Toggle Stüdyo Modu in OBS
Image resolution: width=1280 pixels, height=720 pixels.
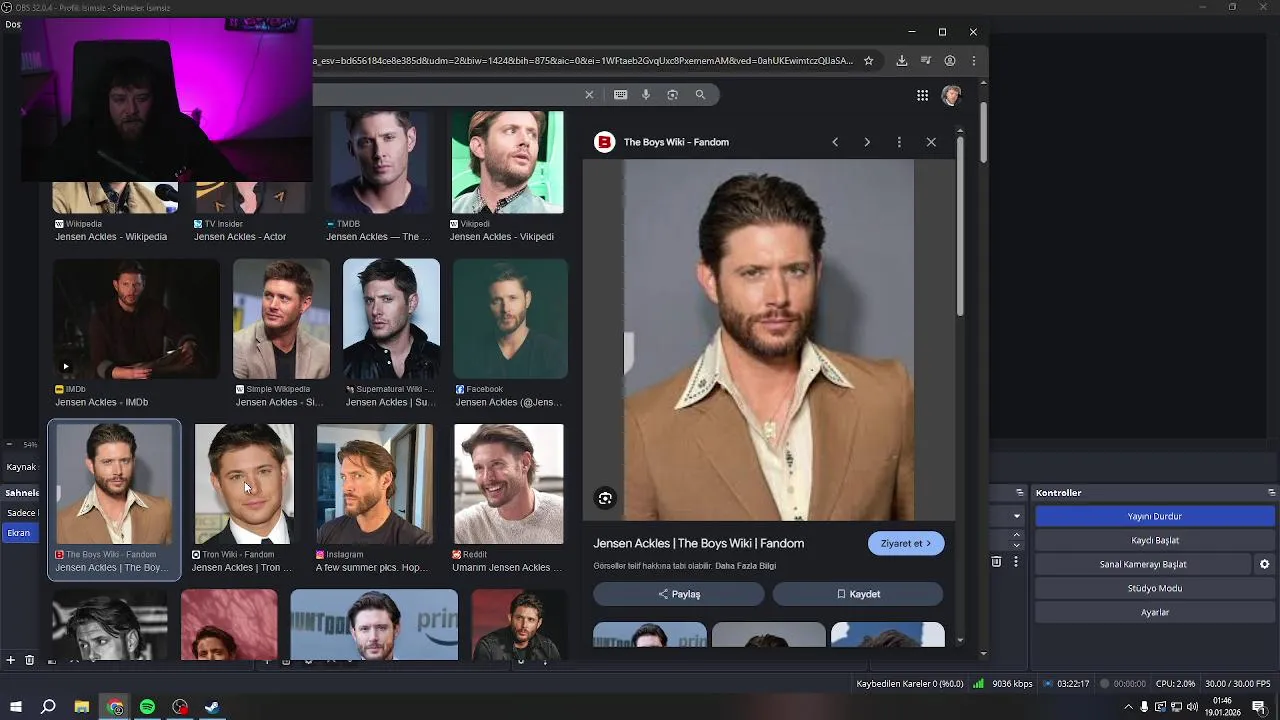pos(1155,588)
